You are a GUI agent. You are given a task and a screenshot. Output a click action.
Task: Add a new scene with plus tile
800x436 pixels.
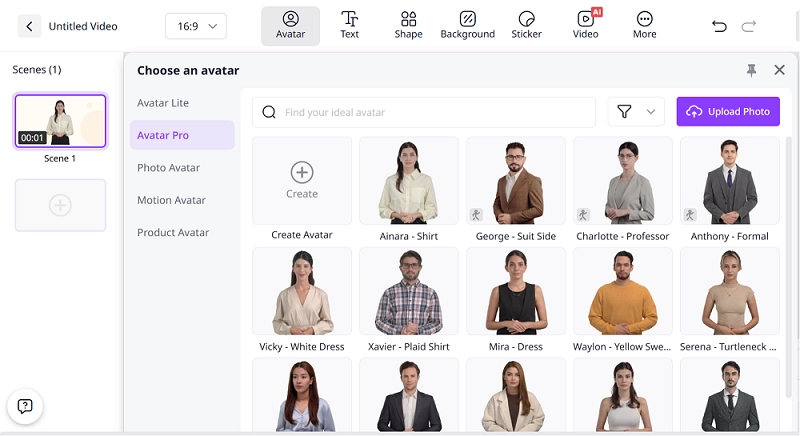[x=60, y=205]
